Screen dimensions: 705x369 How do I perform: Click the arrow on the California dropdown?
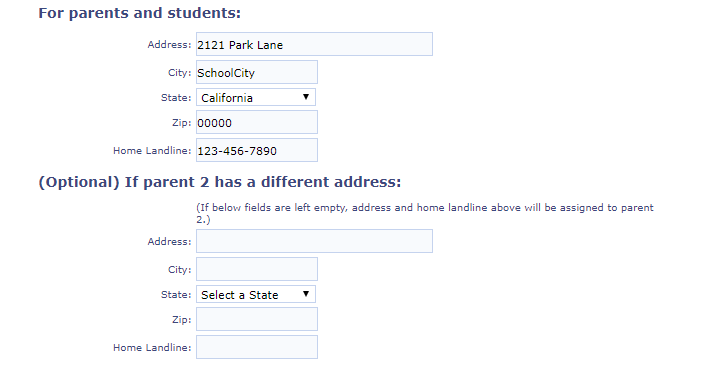306,97
